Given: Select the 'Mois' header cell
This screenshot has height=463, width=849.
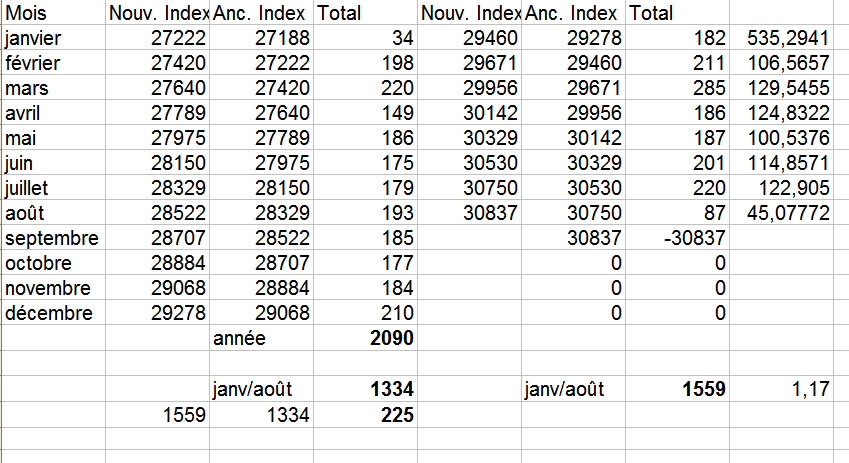Looking at the screenshot, I should [54, 12].
